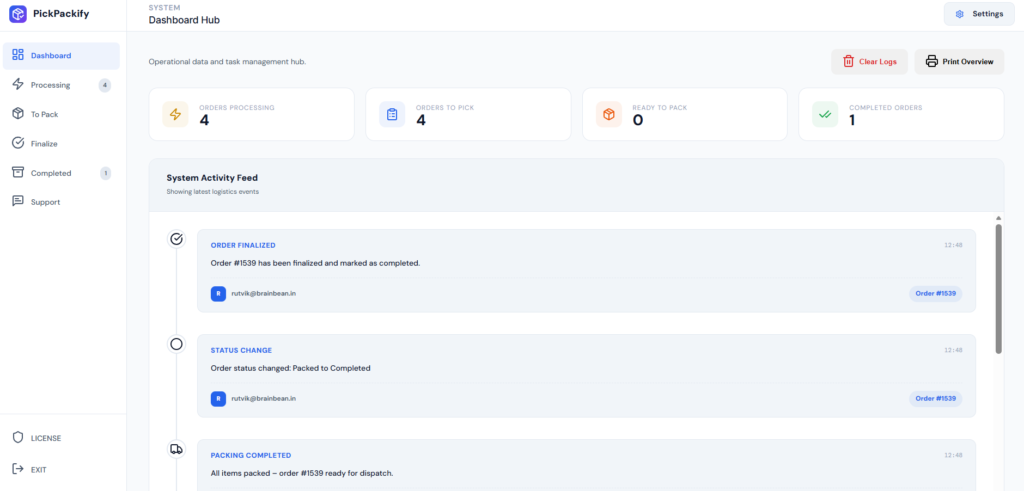Click the Order Finalized checkmark timeline icon
Screen dimensions: 1024x491
pyautogui.click(x=177, y=239)
